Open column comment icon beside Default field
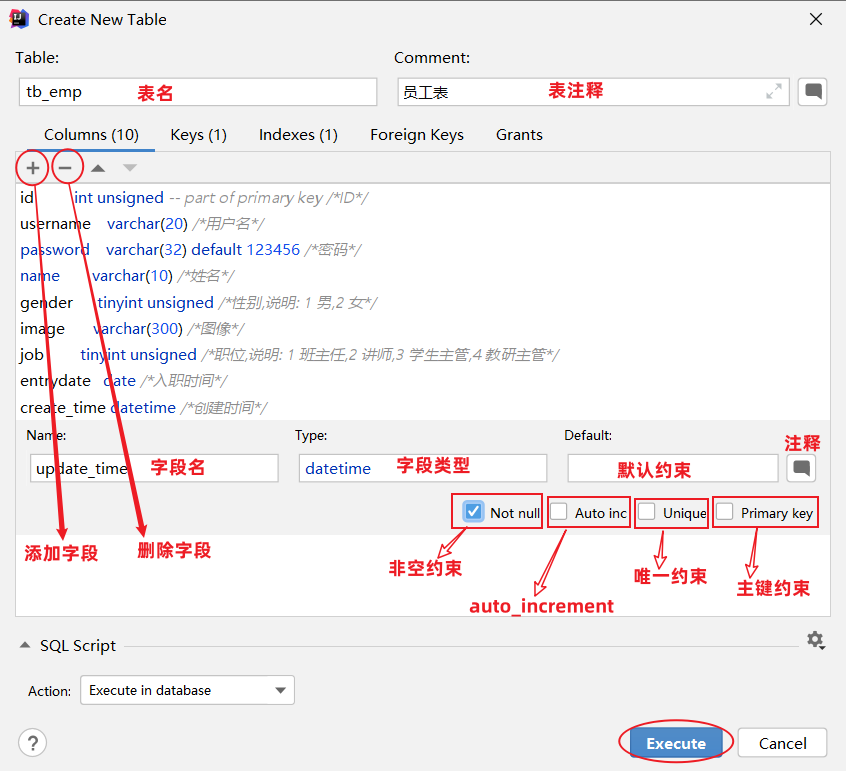This screenshot has width=846, height=771. coord(801,468)
